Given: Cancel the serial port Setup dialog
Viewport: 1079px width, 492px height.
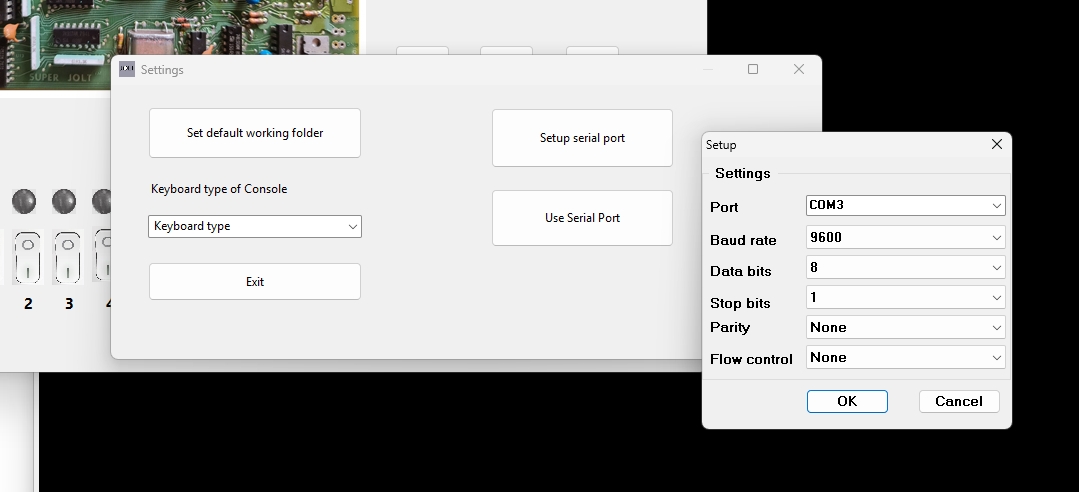Looking at the screenshot, I should [958, 401].
